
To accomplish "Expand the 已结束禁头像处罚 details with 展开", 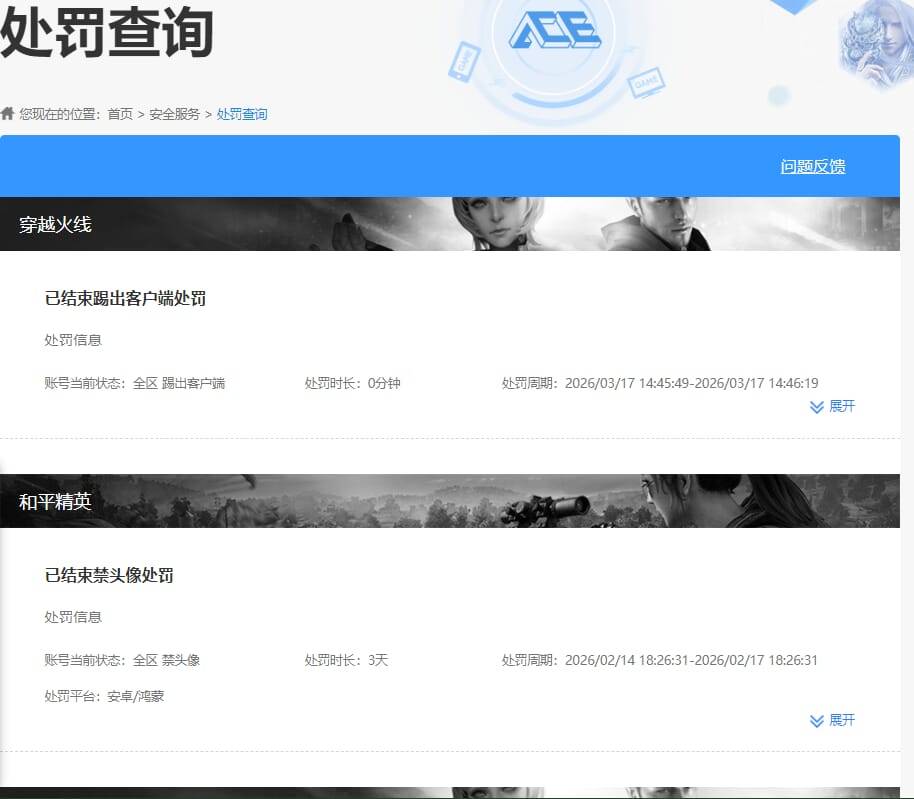I will [x=832, y=720].
